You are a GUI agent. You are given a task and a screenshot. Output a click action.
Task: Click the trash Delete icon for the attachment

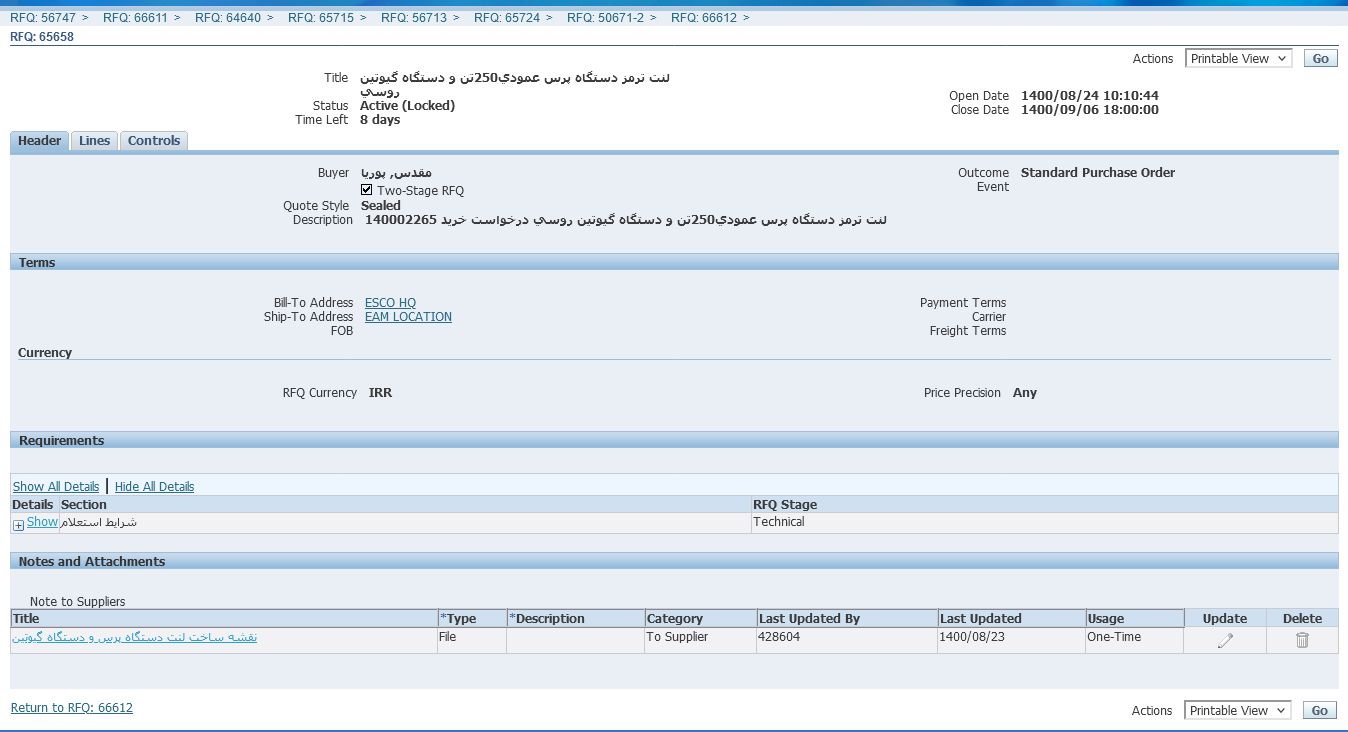1302,640
